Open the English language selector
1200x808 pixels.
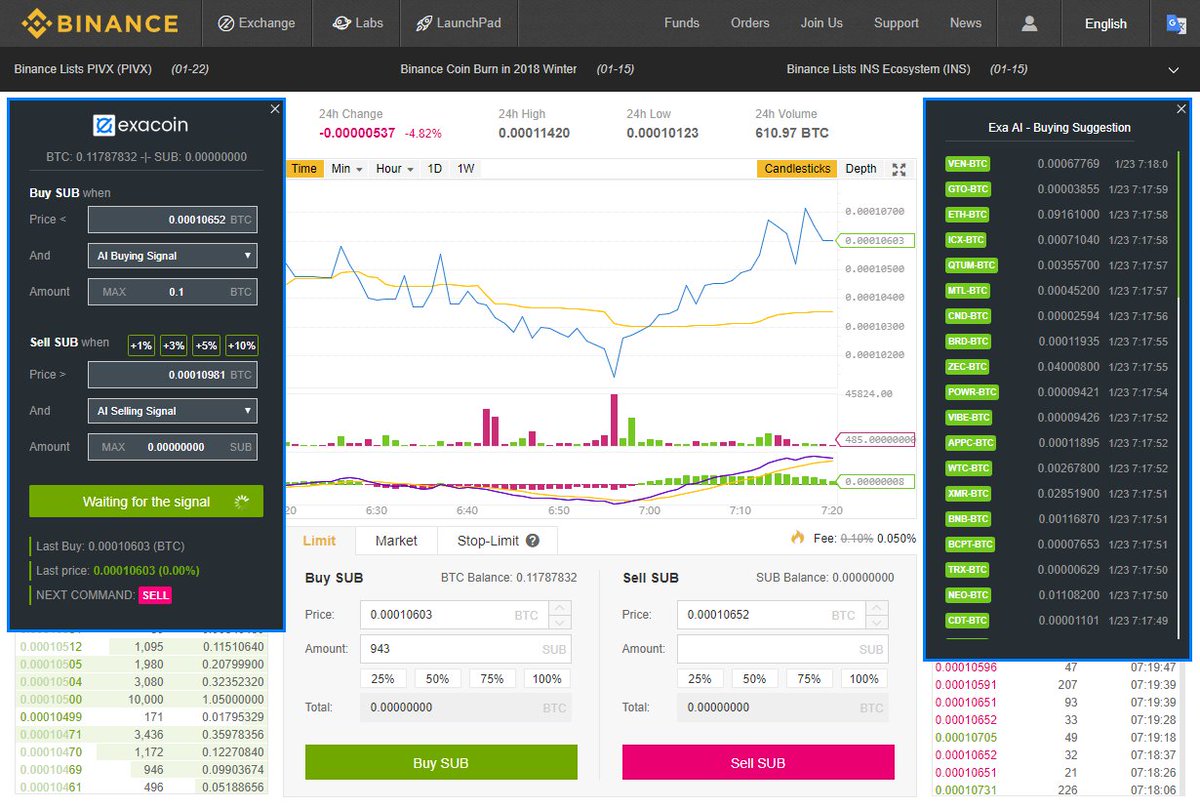pos(1105,22)
